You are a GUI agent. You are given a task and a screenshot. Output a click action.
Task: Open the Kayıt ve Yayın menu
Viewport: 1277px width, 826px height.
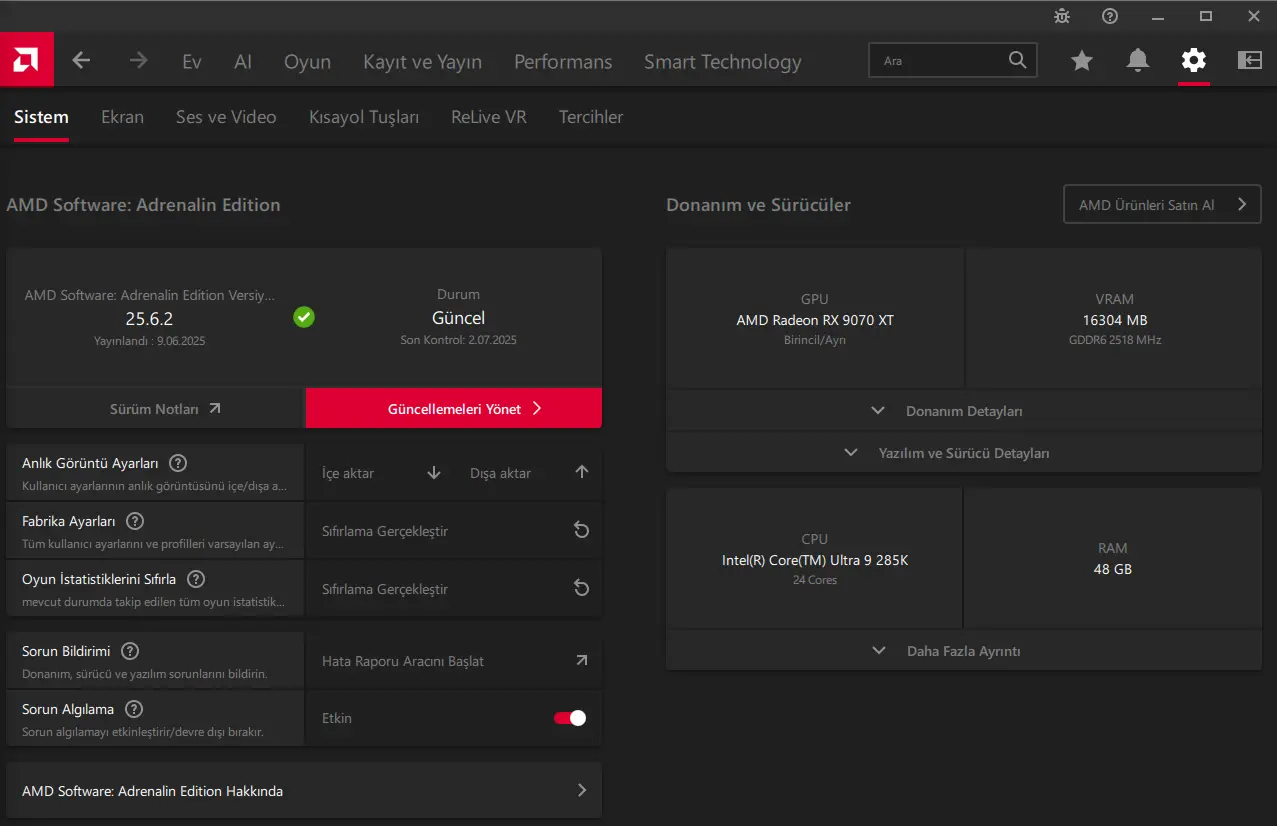tap(422, 62)
